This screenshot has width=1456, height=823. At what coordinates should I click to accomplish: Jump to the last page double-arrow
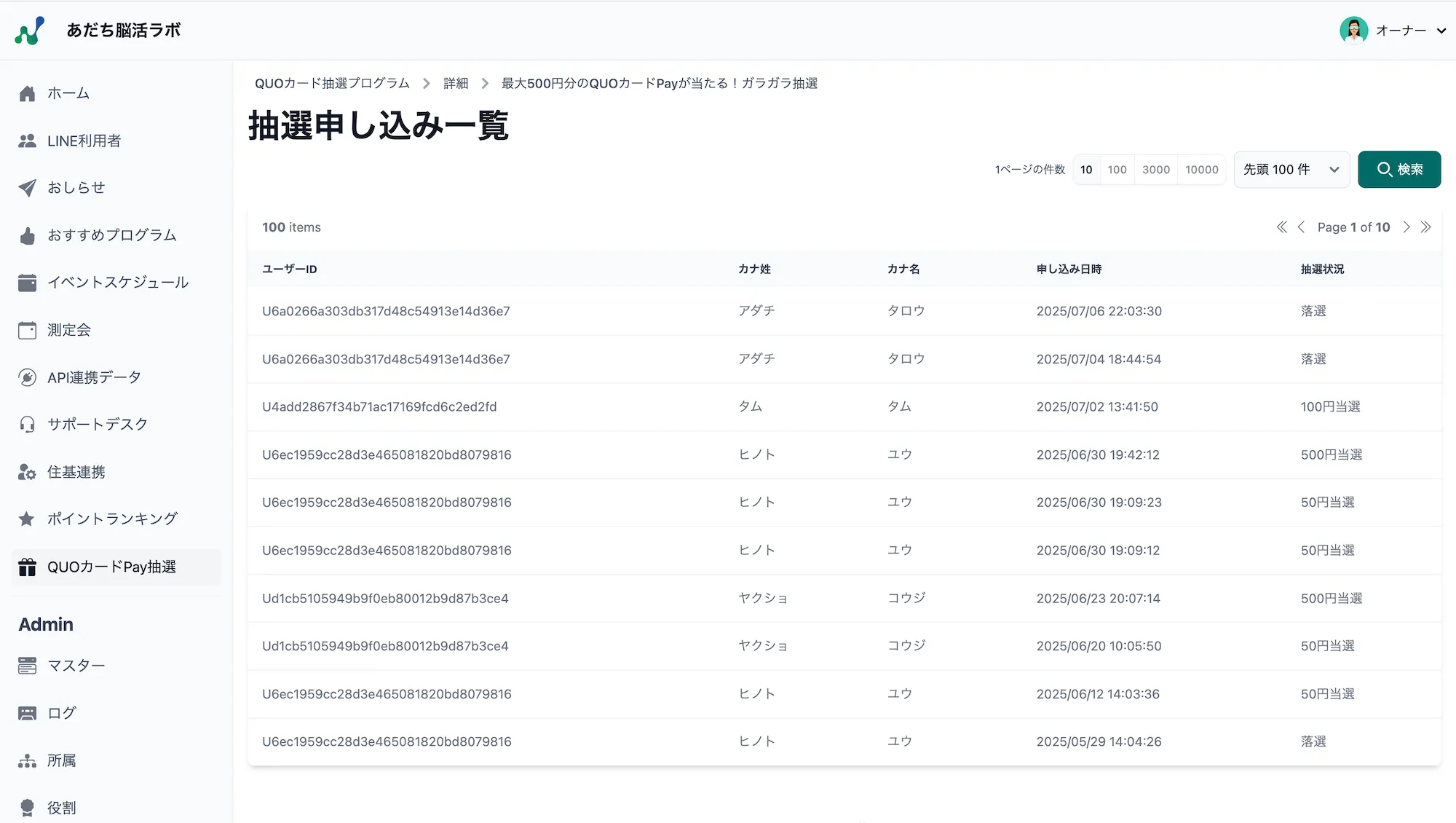click(x=1426, y=227)
